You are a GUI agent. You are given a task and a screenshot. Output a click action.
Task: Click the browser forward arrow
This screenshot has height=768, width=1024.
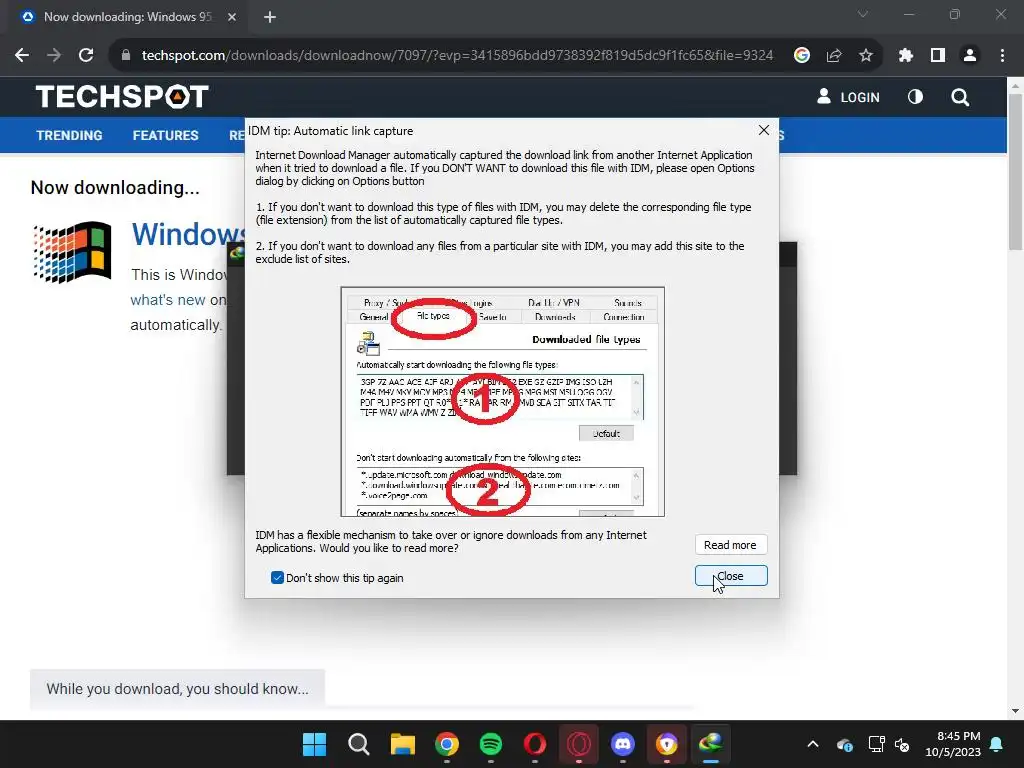point(54,56)
